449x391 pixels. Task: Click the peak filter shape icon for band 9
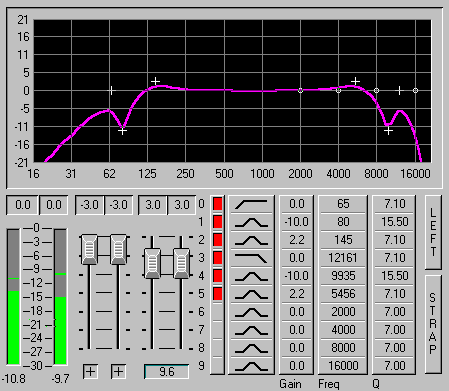[251, 366]
